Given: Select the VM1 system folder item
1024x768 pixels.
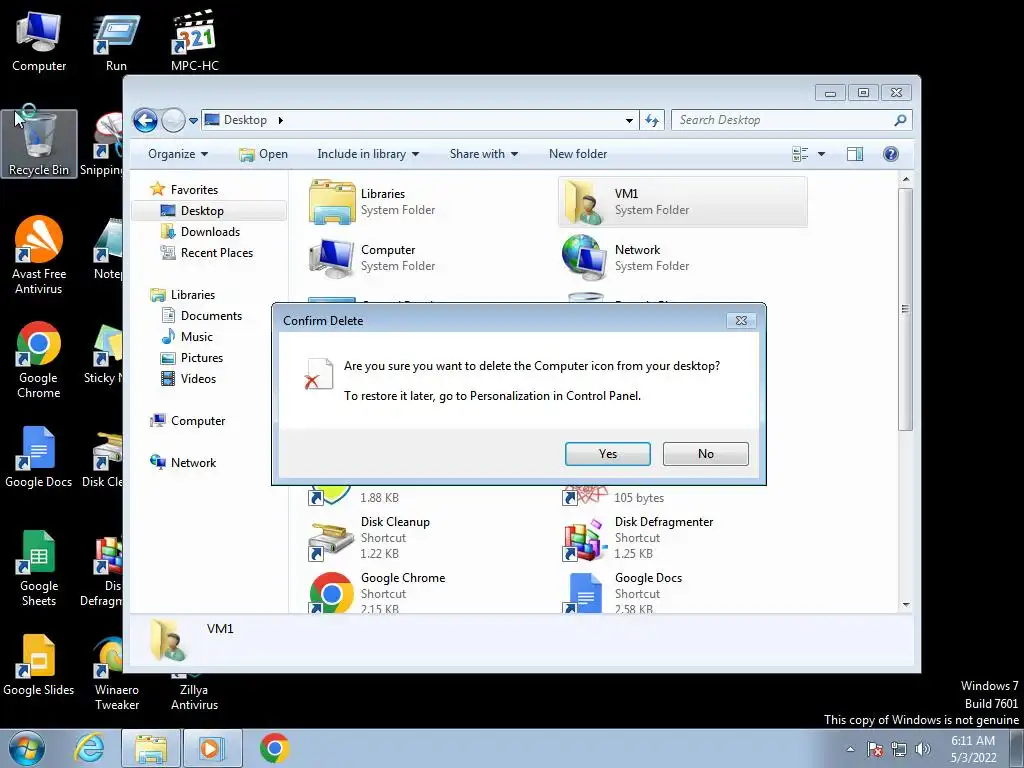Looking at the screenshot, I should click(x=682, y=202).
